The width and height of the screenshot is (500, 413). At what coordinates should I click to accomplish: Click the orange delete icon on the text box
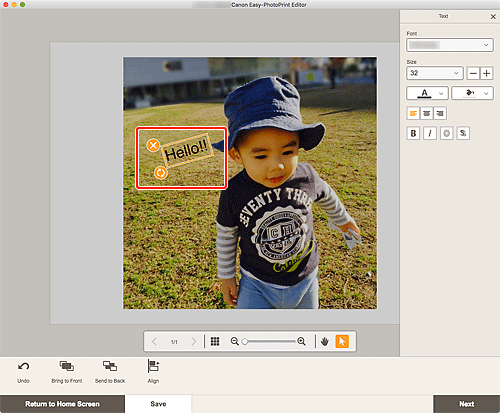point(153,145)
